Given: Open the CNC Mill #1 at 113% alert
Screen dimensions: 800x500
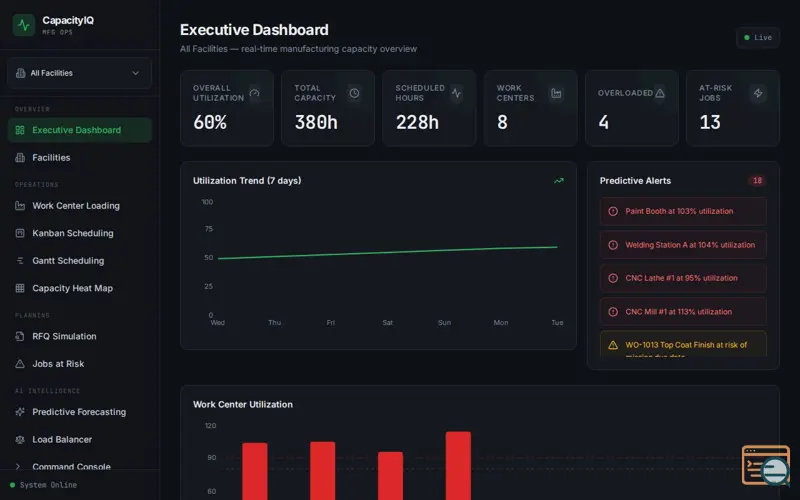Looking at the screenshot, I should coord(683,312).
